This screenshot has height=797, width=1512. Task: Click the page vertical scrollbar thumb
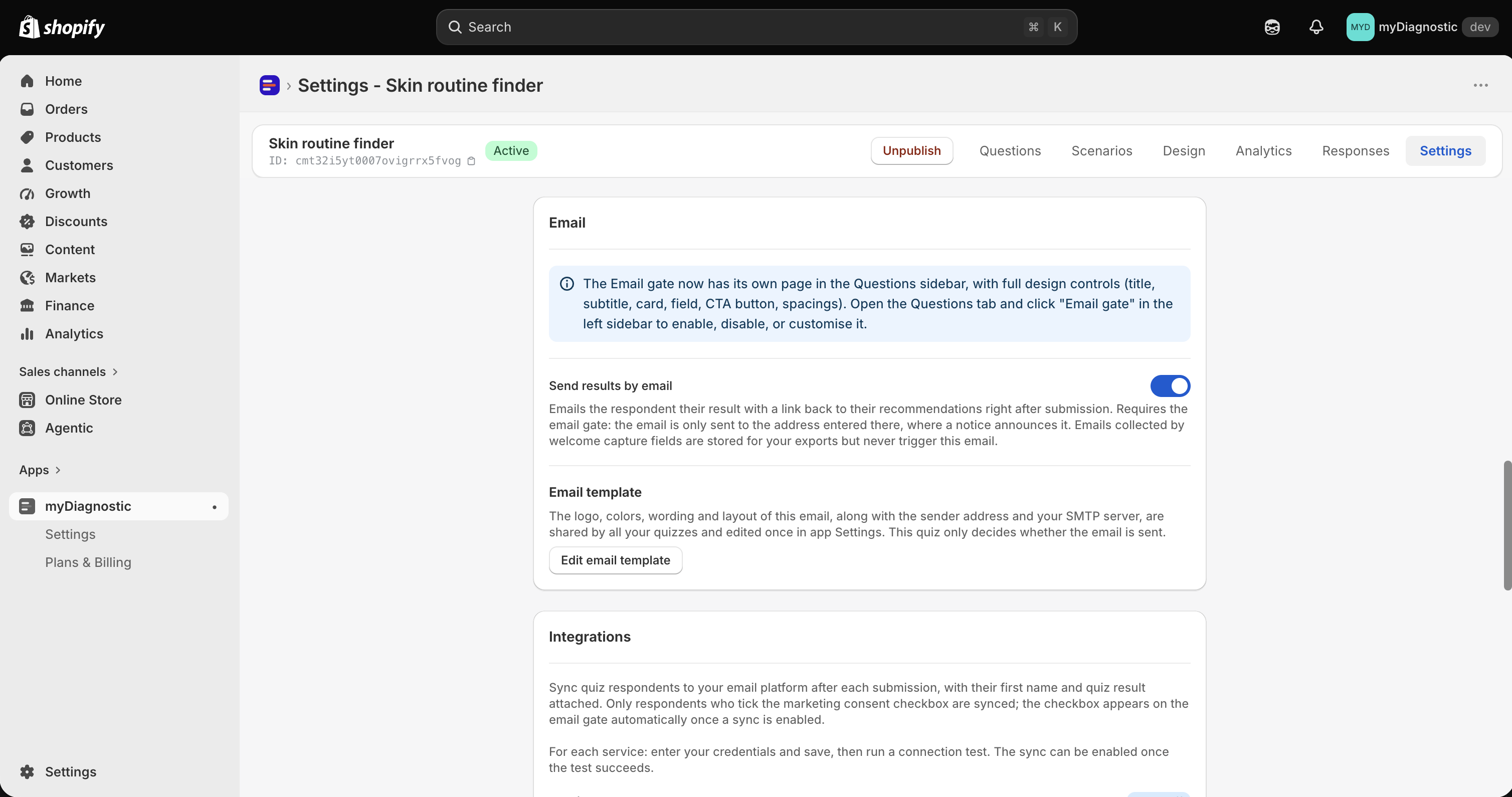(1506, 525)
